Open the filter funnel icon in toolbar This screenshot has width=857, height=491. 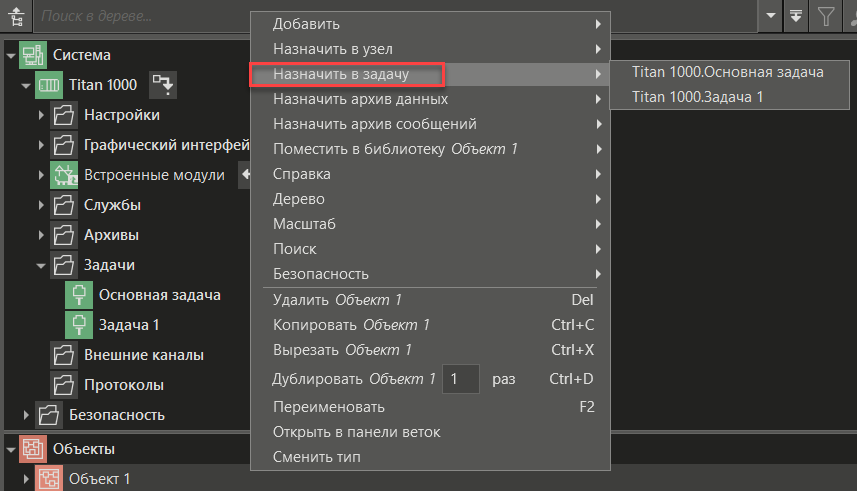826,16
